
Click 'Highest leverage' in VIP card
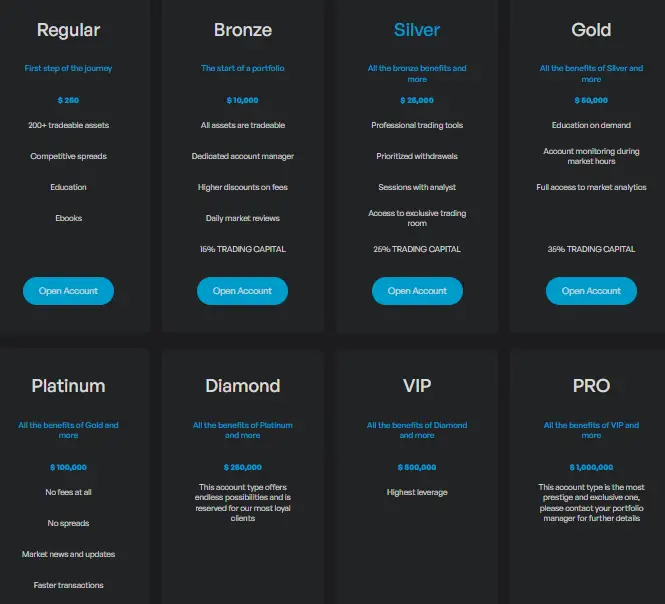point(417,492)
